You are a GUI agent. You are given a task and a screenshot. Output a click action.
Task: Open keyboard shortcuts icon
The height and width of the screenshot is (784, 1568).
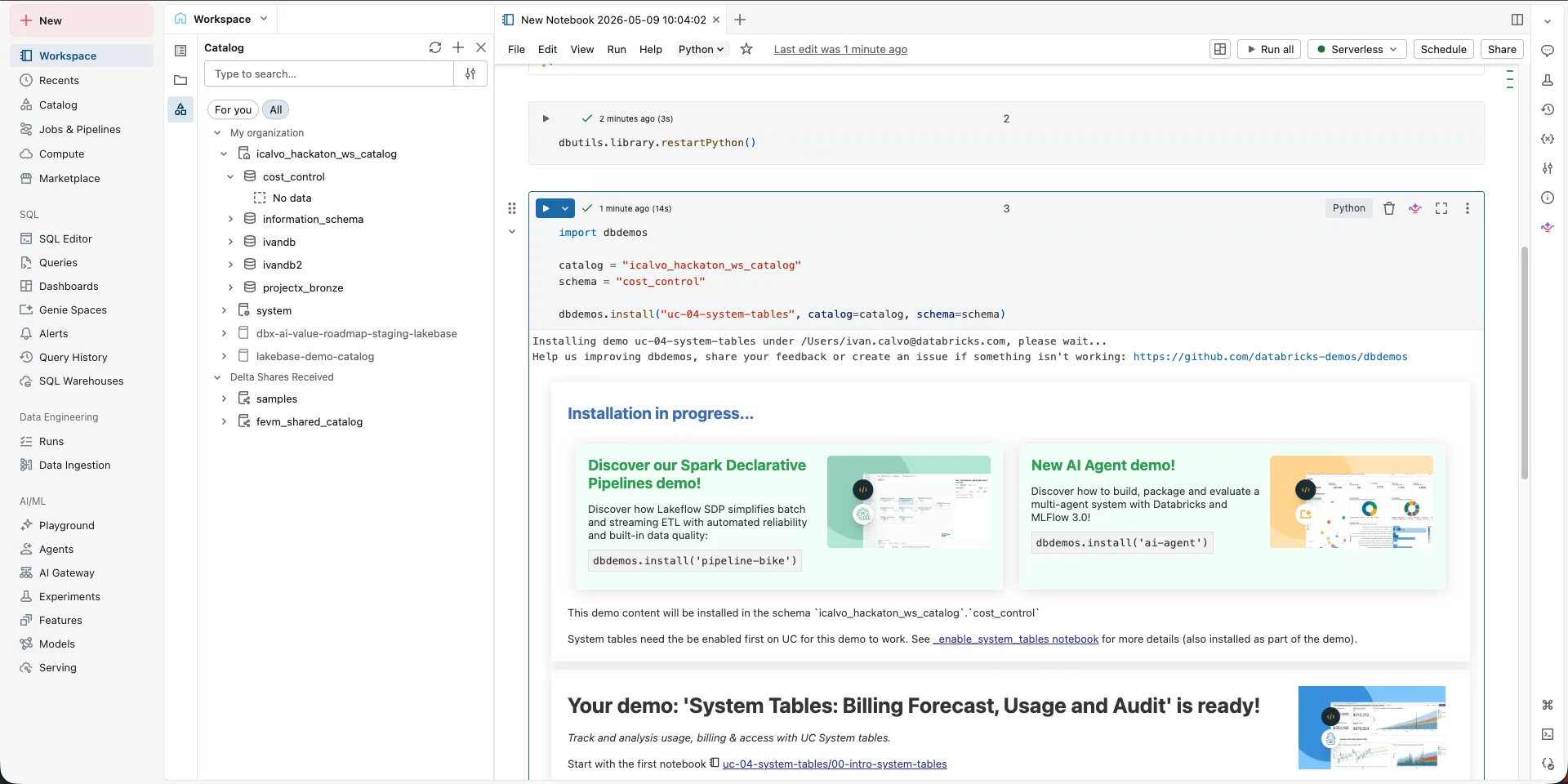click(1548, 705)
